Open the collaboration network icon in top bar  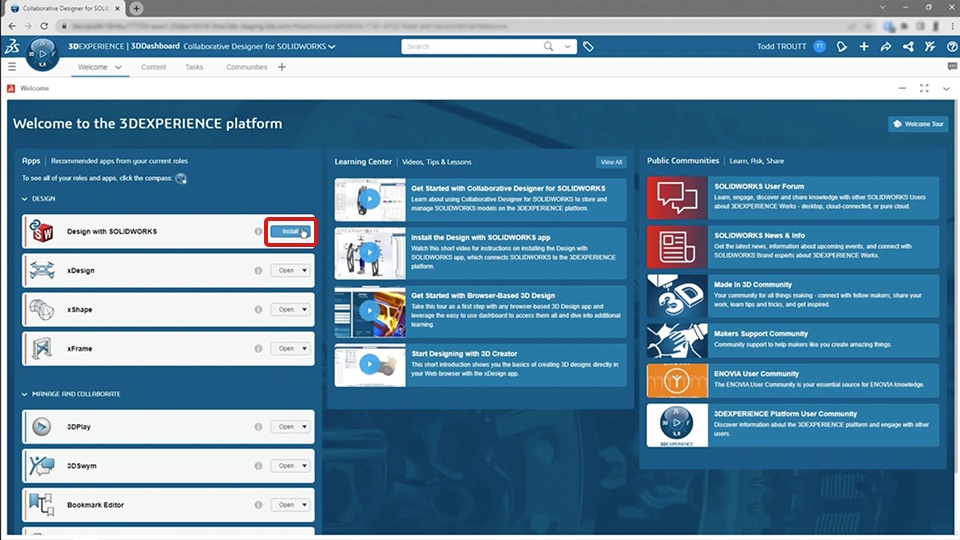[x=908, y=47]
